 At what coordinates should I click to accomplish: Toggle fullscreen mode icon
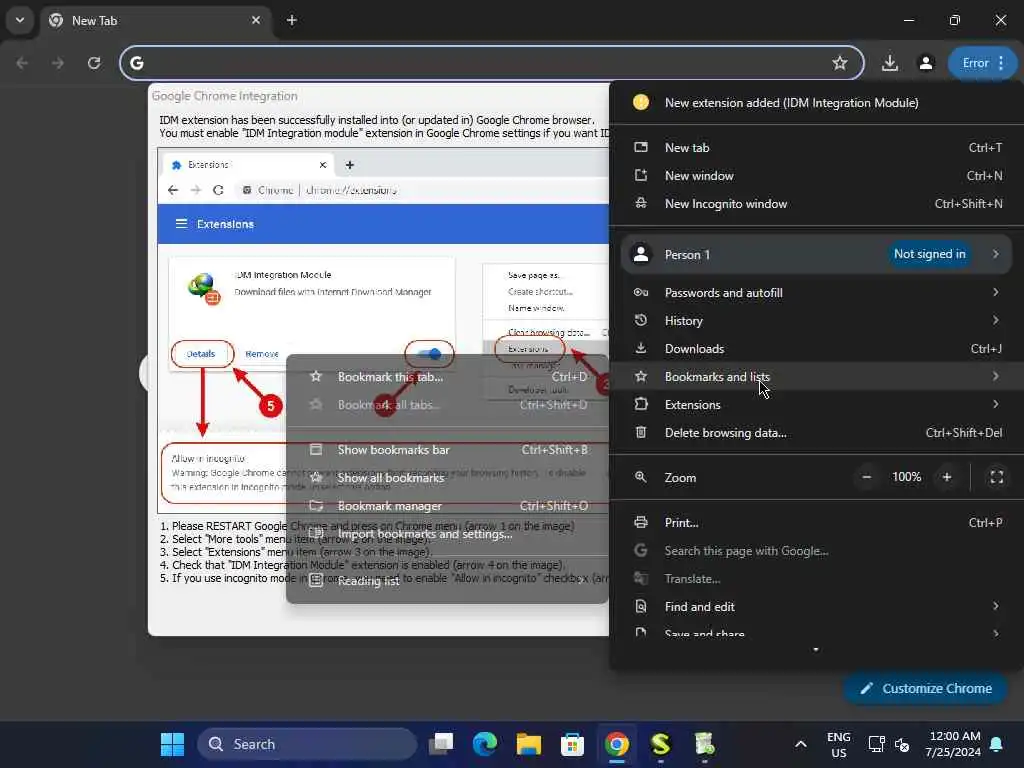(997, 477)
